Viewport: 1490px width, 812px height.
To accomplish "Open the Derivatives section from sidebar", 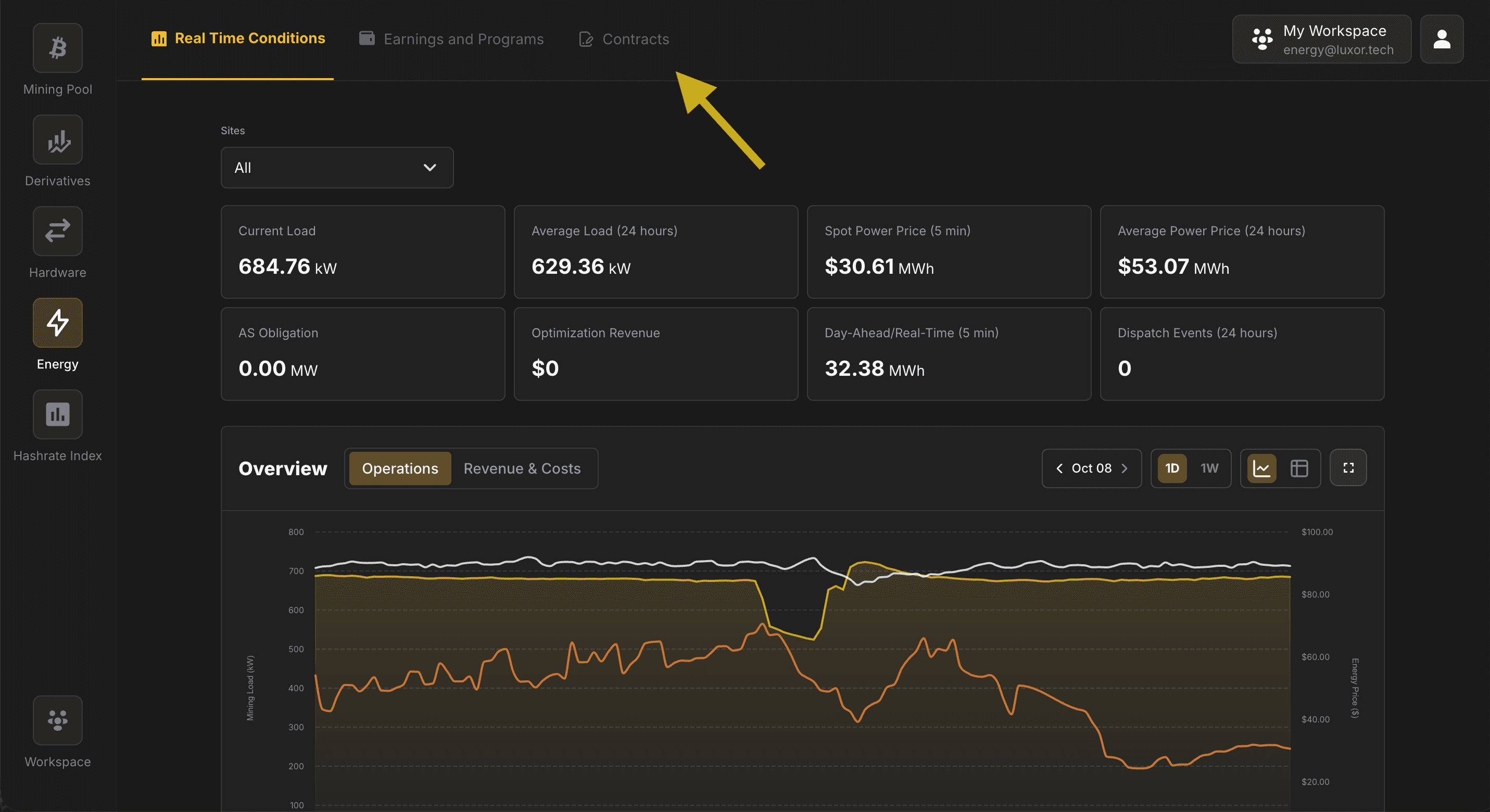I will (x=57, y=140).
